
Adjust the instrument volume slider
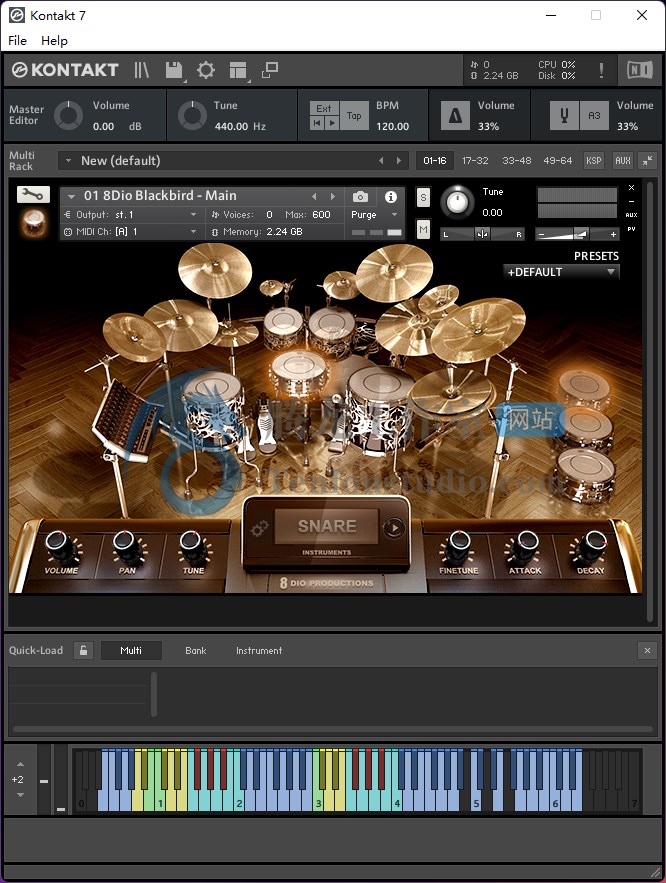click(576, 234)
